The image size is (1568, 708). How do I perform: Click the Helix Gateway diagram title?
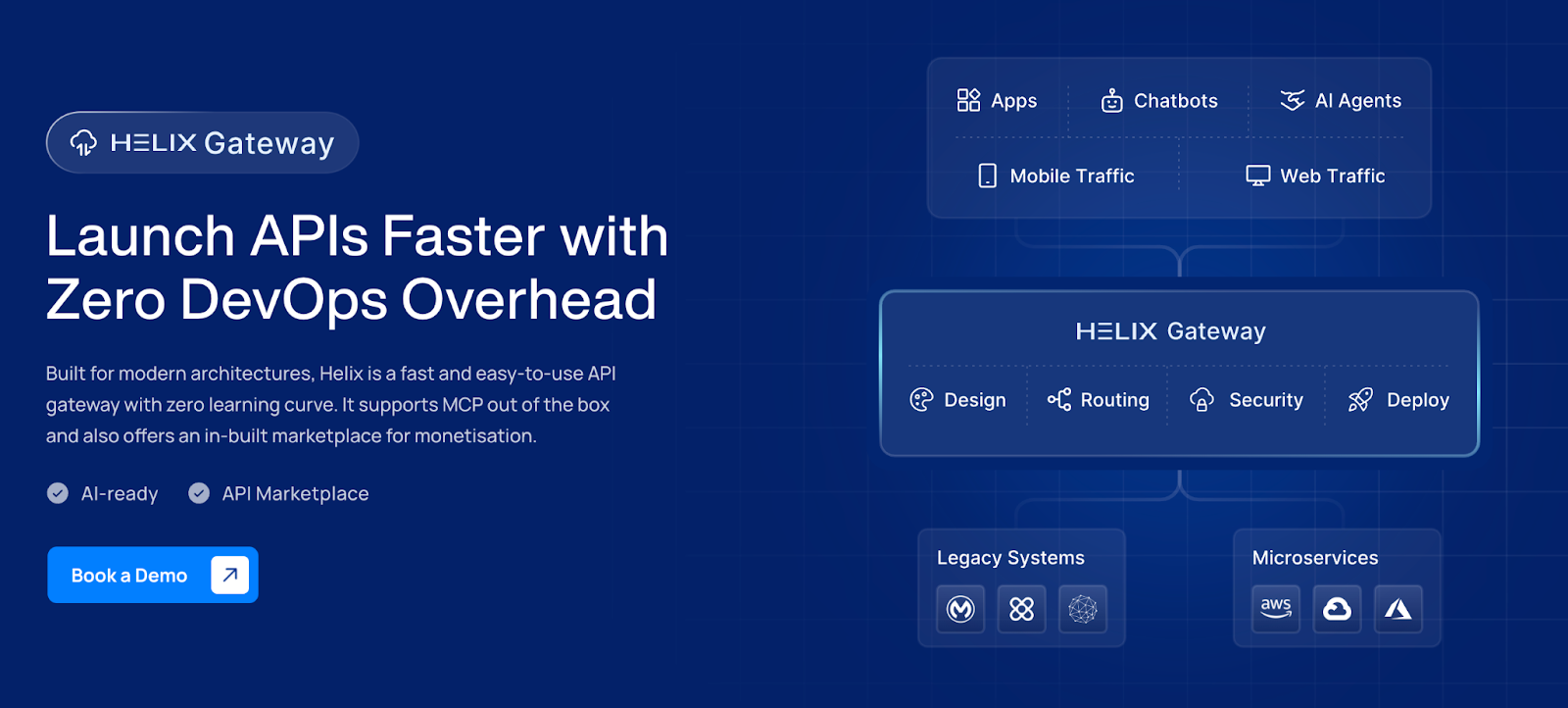(x=1171, y=331)
